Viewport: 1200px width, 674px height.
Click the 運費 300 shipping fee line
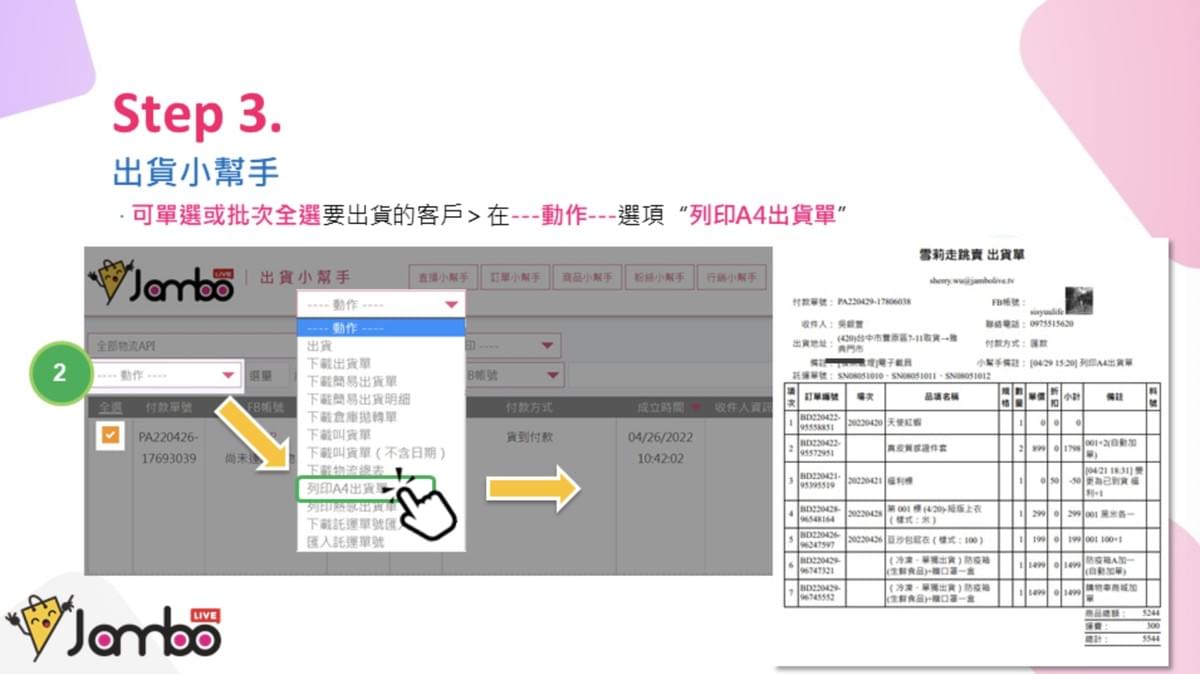(x=1120, y=625)
